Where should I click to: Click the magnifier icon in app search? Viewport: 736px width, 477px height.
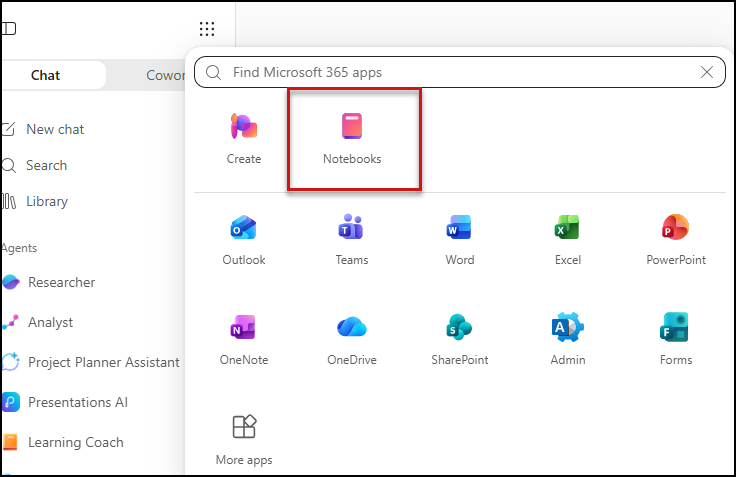coord(214,72)
